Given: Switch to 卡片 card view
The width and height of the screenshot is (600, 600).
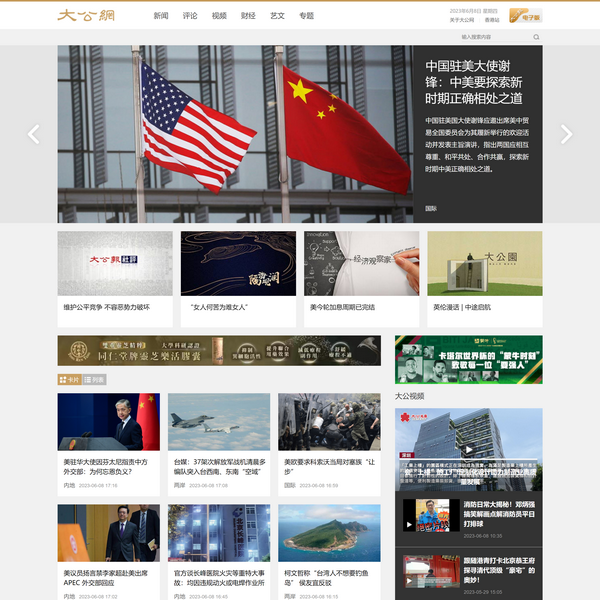Looking at the screenshot, I should [x=69, y=380].
